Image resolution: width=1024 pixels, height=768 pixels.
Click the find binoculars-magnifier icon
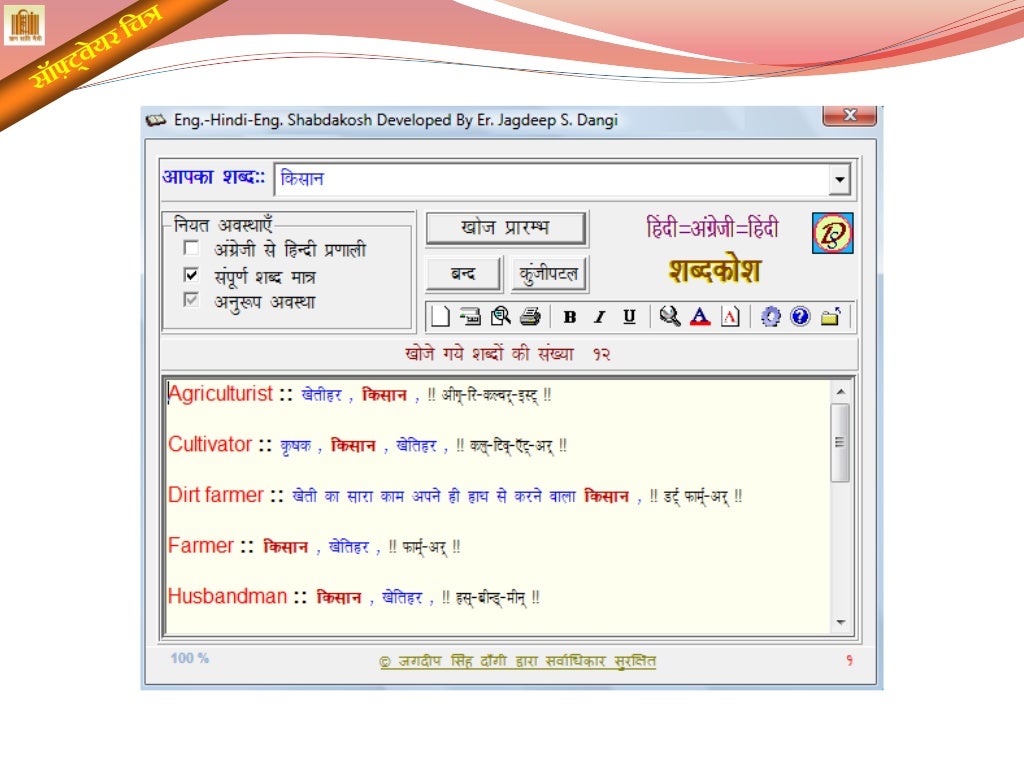[x=669, y=317]
